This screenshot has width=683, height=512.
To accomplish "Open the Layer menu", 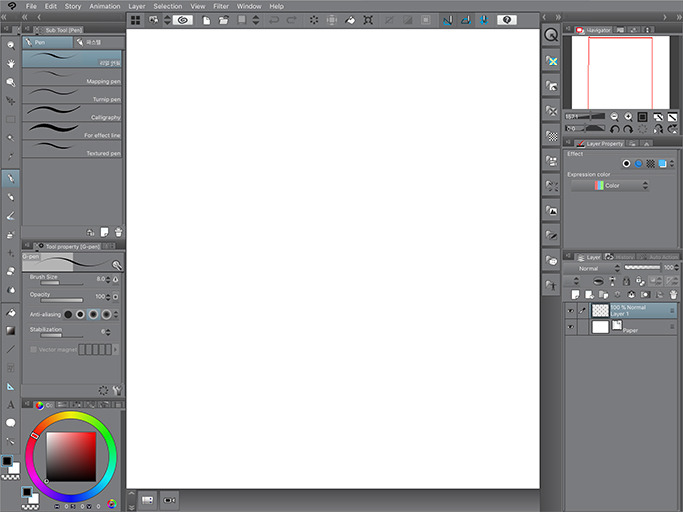I will coord(137,6).
